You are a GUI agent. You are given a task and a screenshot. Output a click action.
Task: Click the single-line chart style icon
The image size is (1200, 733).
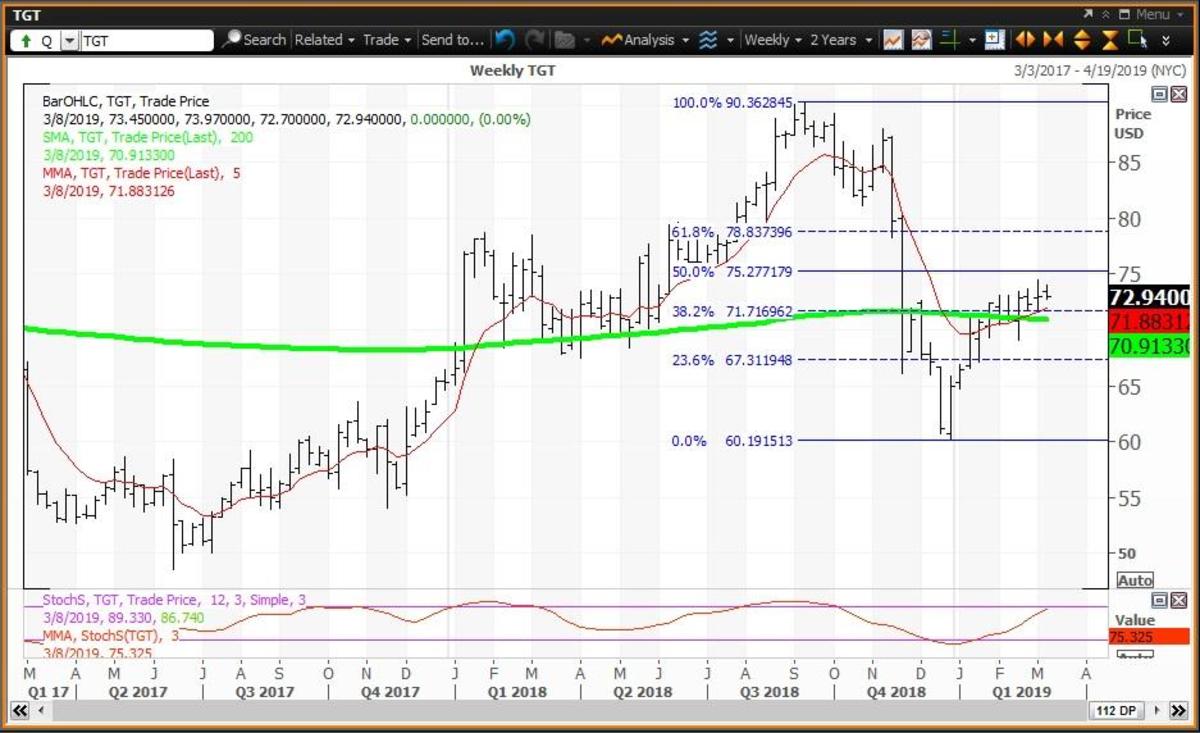point(892,40)
